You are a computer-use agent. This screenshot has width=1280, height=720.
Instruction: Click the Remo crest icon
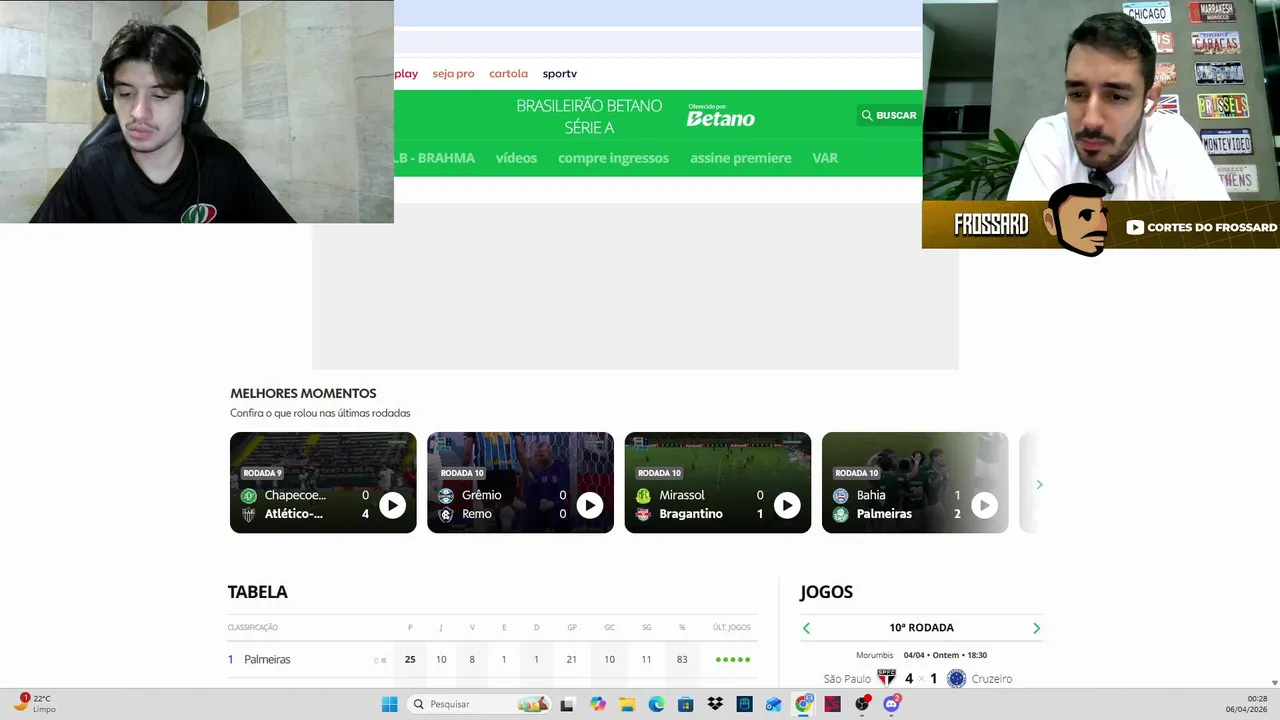(x=446, y=515)
